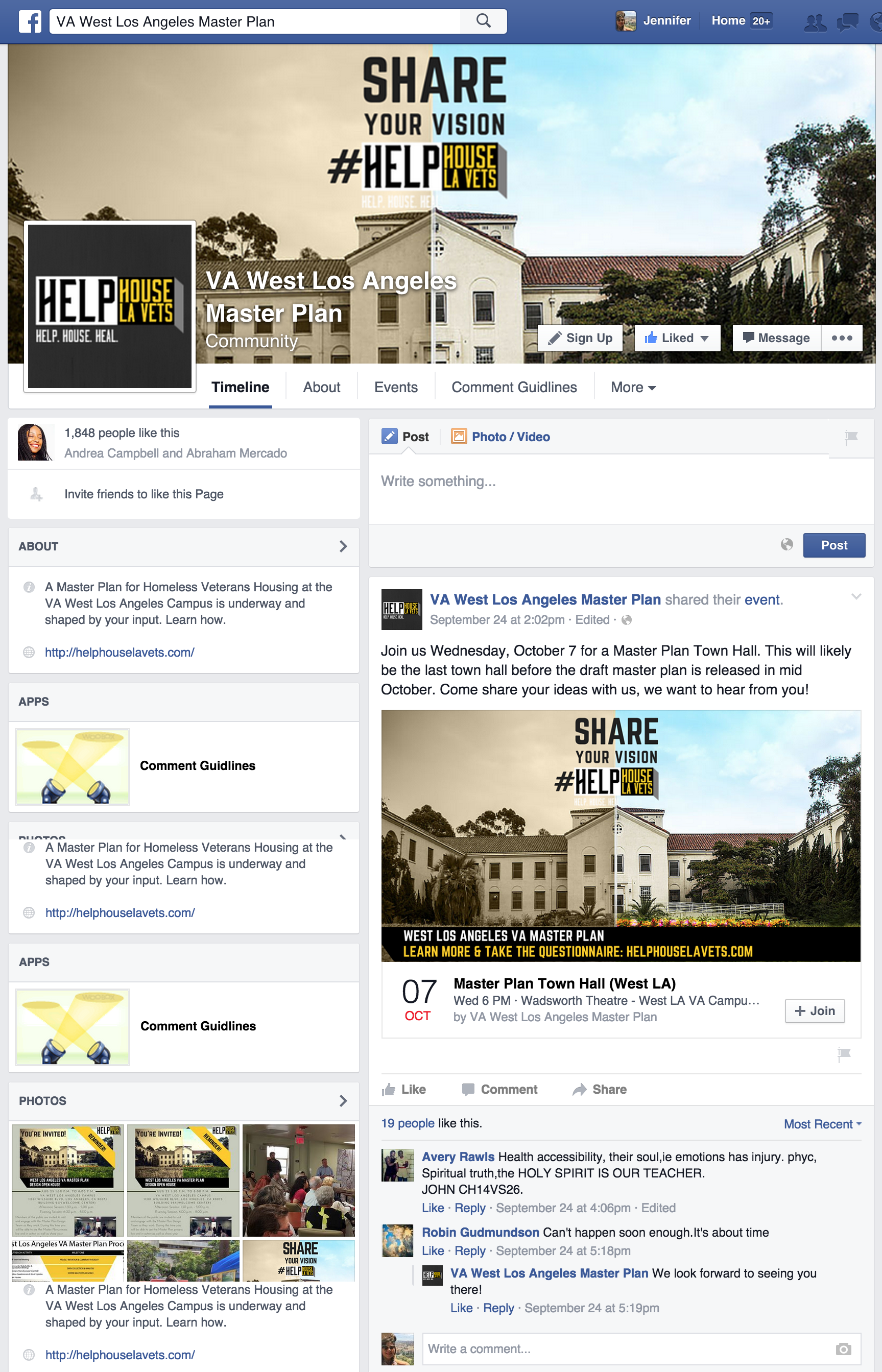Click the HelpHouse LA Vets page profile picture

tap(110, 306)
